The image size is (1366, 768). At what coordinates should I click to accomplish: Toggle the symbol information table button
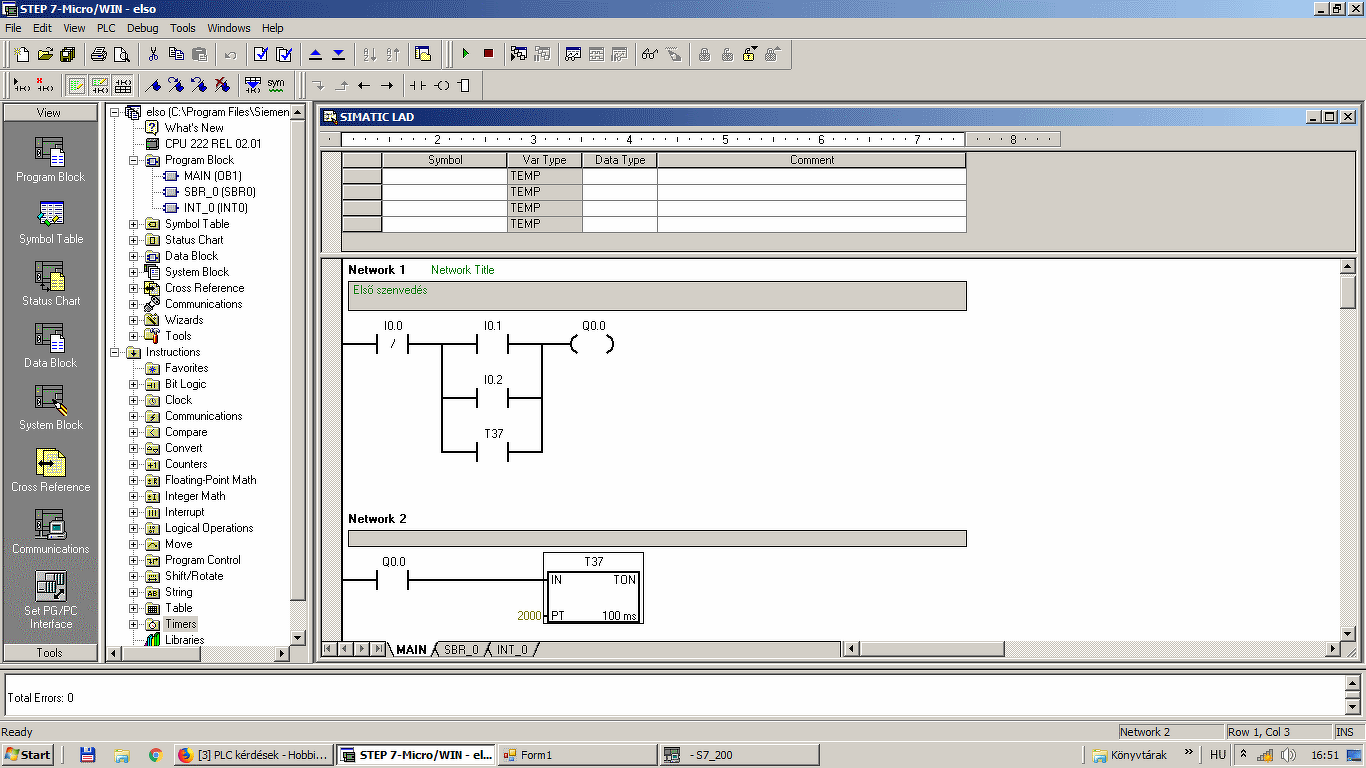pyautogui.click(x=122, y=85)
